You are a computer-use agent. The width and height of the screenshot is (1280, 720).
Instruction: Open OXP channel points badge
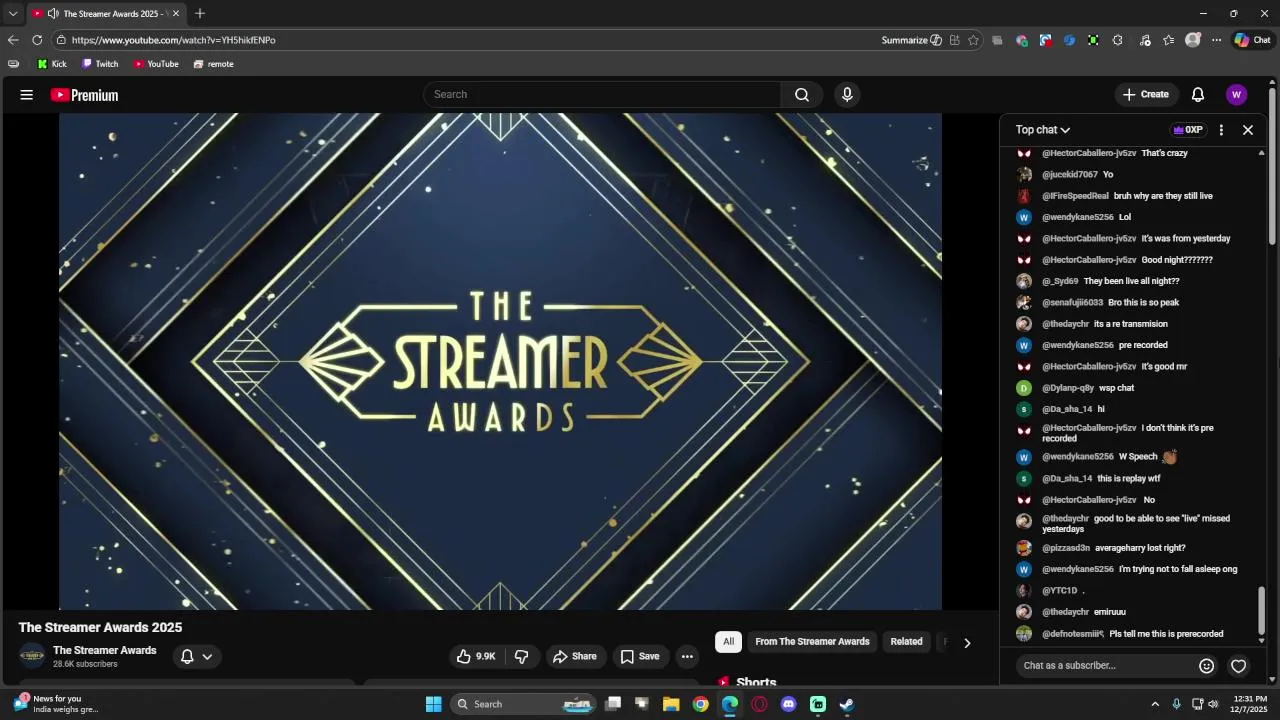[x=1188, y=130]
